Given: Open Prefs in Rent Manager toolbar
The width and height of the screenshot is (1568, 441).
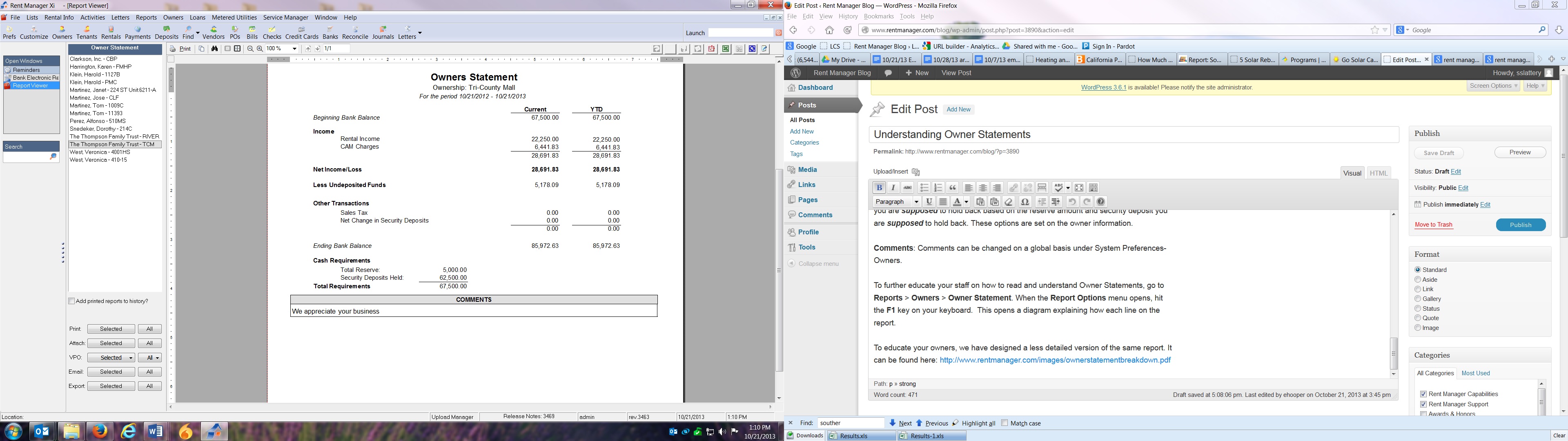Looking at the screenshot, I should point(9,33).
